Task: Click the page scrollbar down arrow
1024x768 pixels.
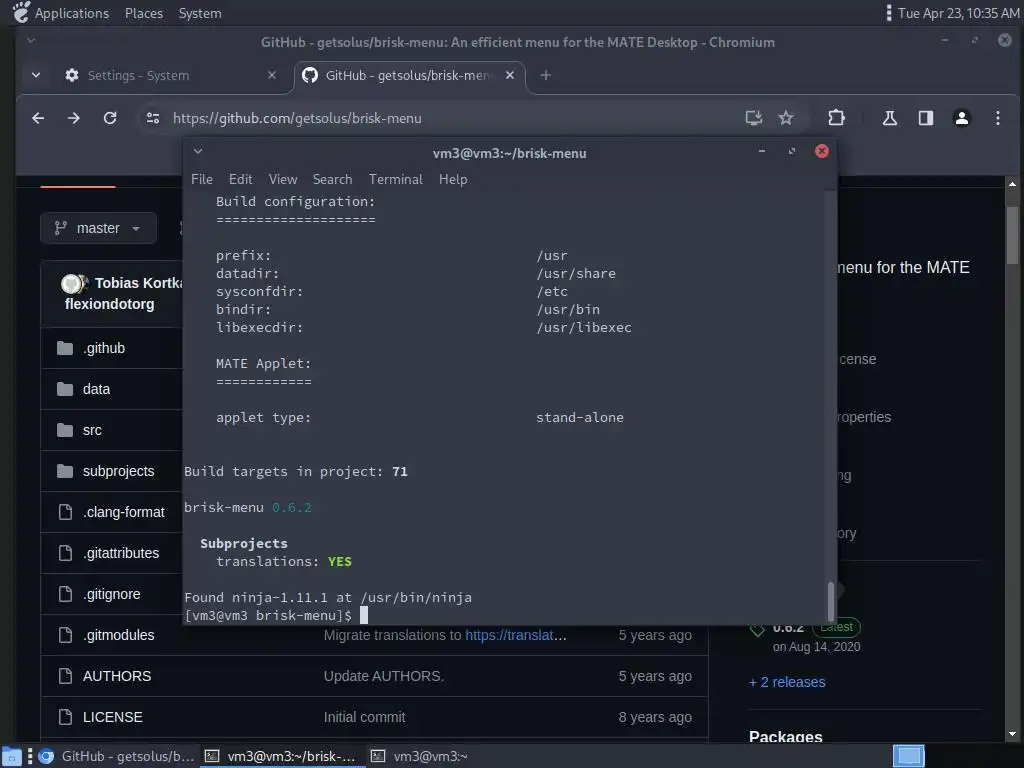Action: click(1012, 733)
